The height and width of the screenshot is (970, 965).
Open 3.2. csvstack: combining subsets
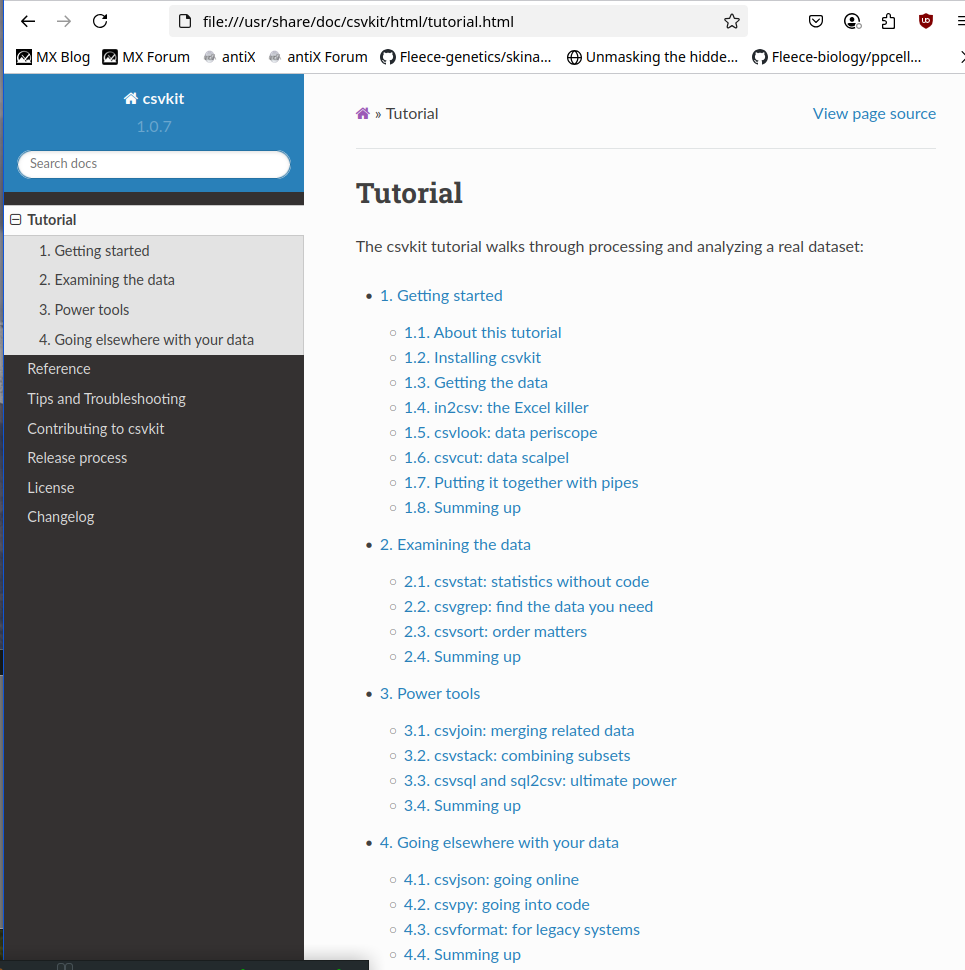pos(517,756)
